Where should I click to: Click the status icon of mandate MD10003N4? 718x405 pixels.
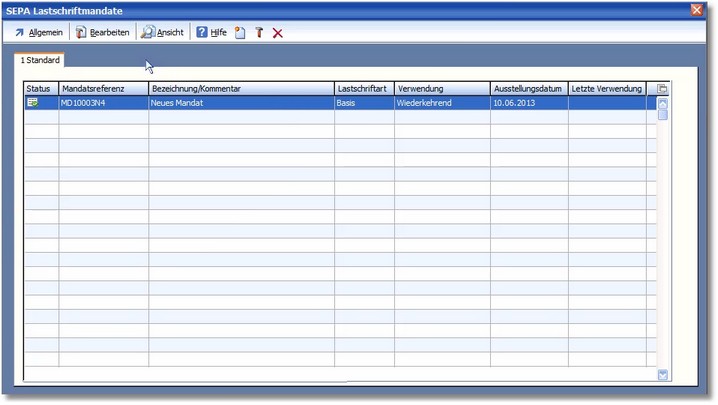pyautogui.click(x=33, y=102)
